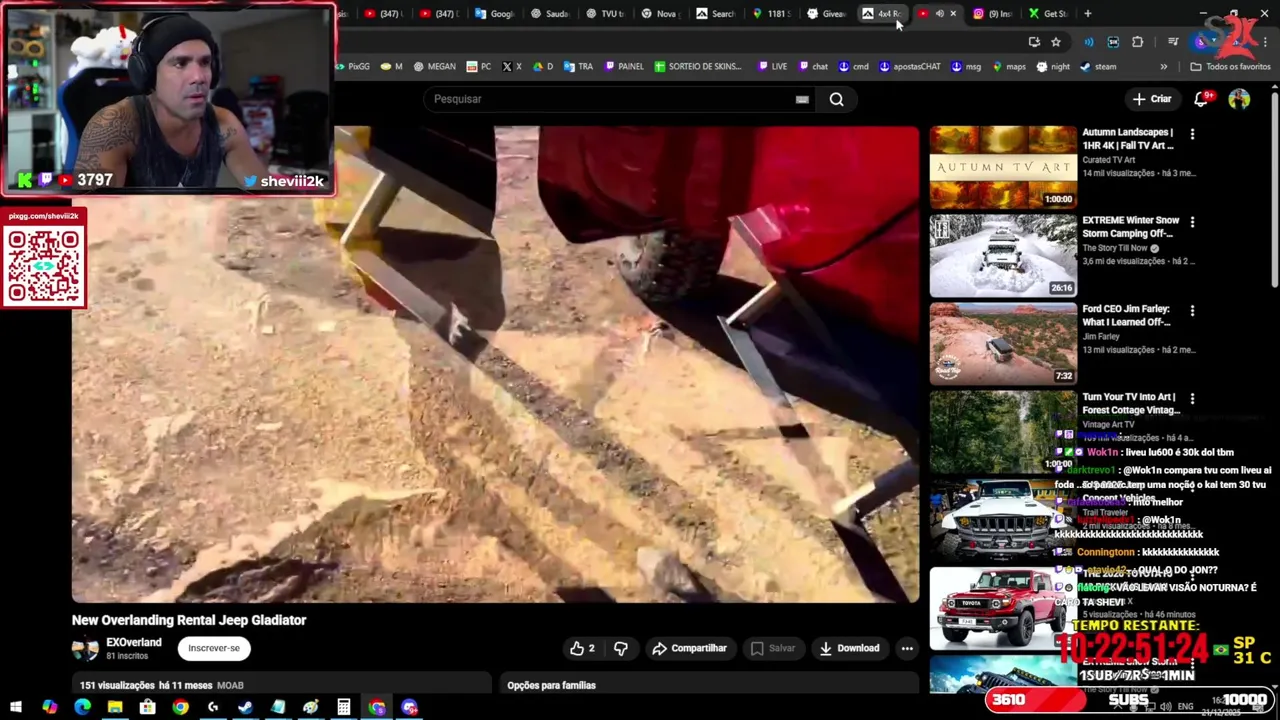The image size is (1280, 720).
Task: Open more actions menu under video
Action: tap(907, 648)
